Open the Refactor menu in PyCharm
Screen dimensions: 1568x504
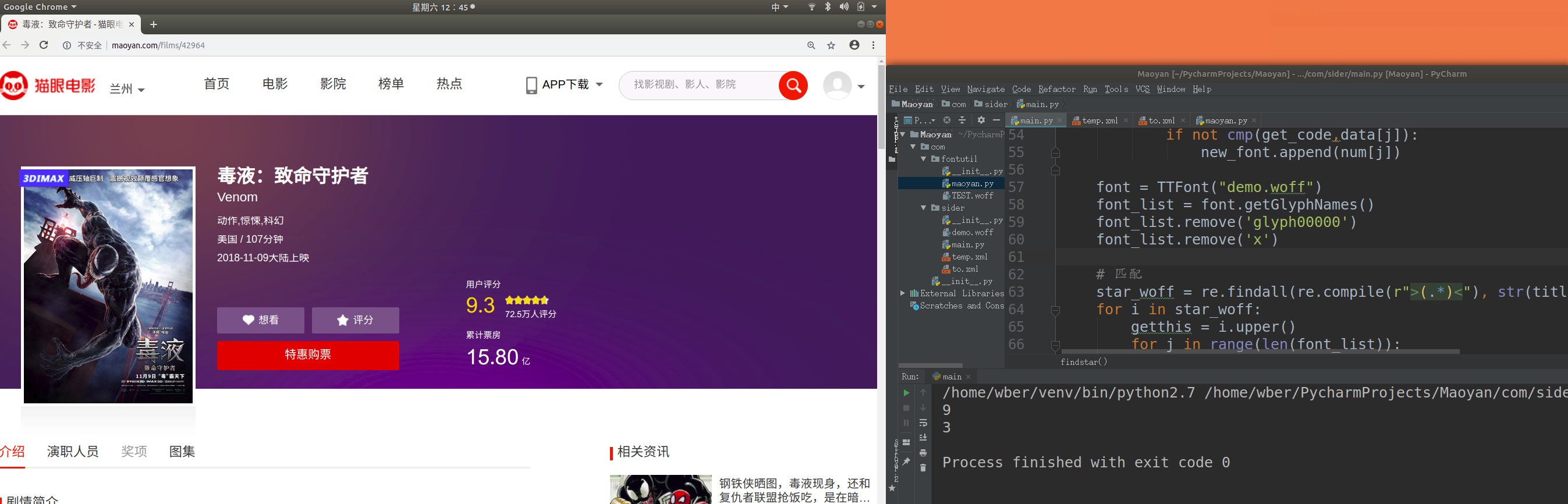point(1057,89)
